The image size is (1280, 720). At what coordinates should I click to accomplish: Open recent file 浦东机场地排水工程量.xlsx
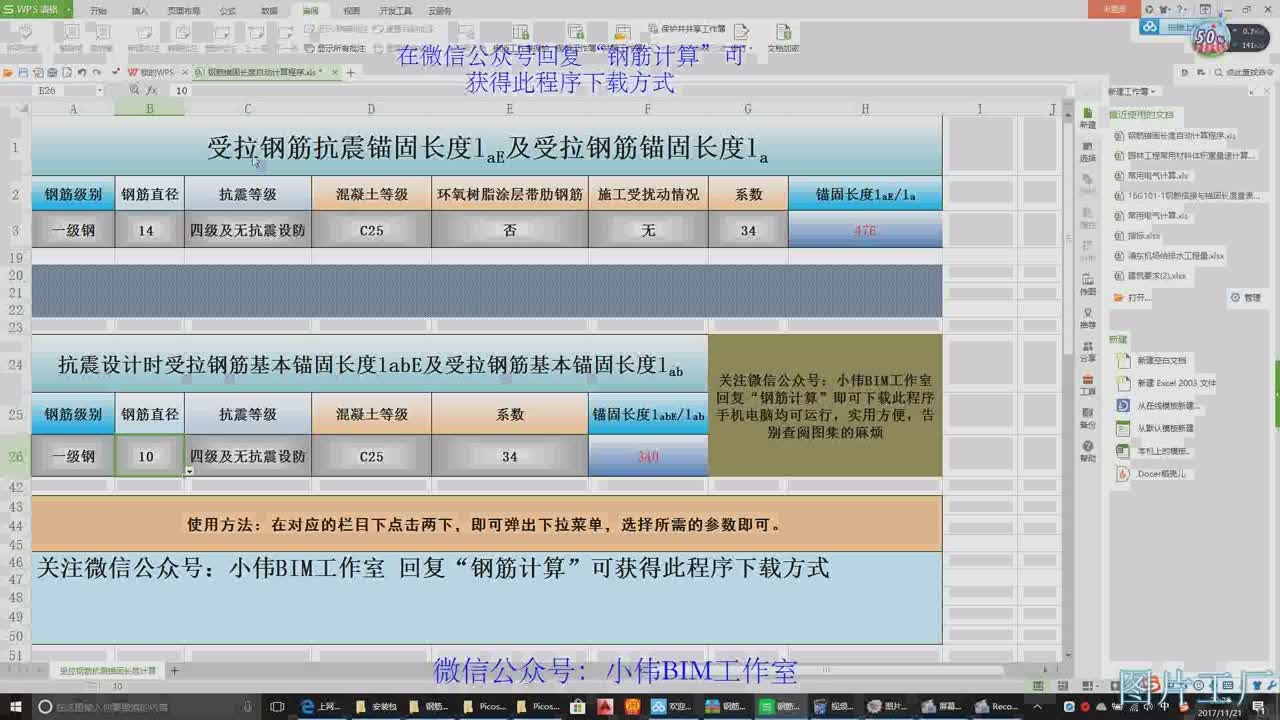click(x=1169, y=255)
